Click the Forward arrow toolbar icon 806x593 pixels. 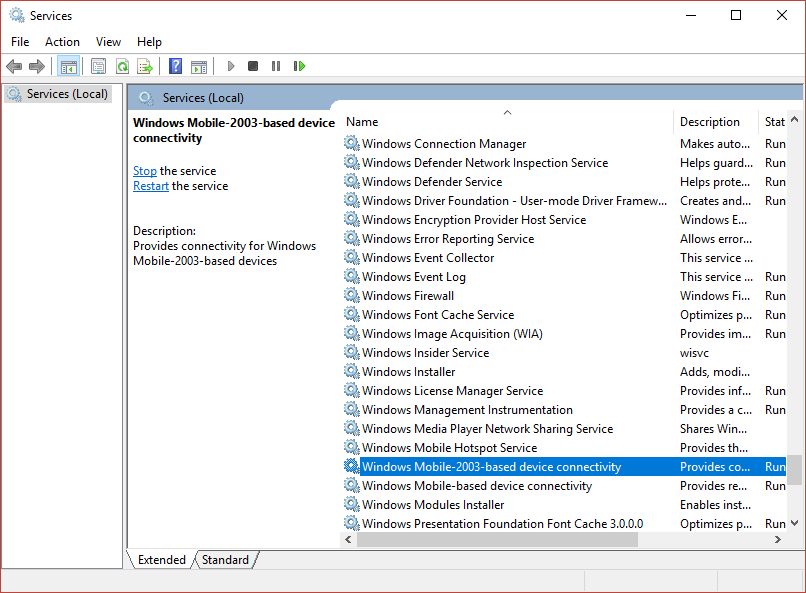[37, 66]
